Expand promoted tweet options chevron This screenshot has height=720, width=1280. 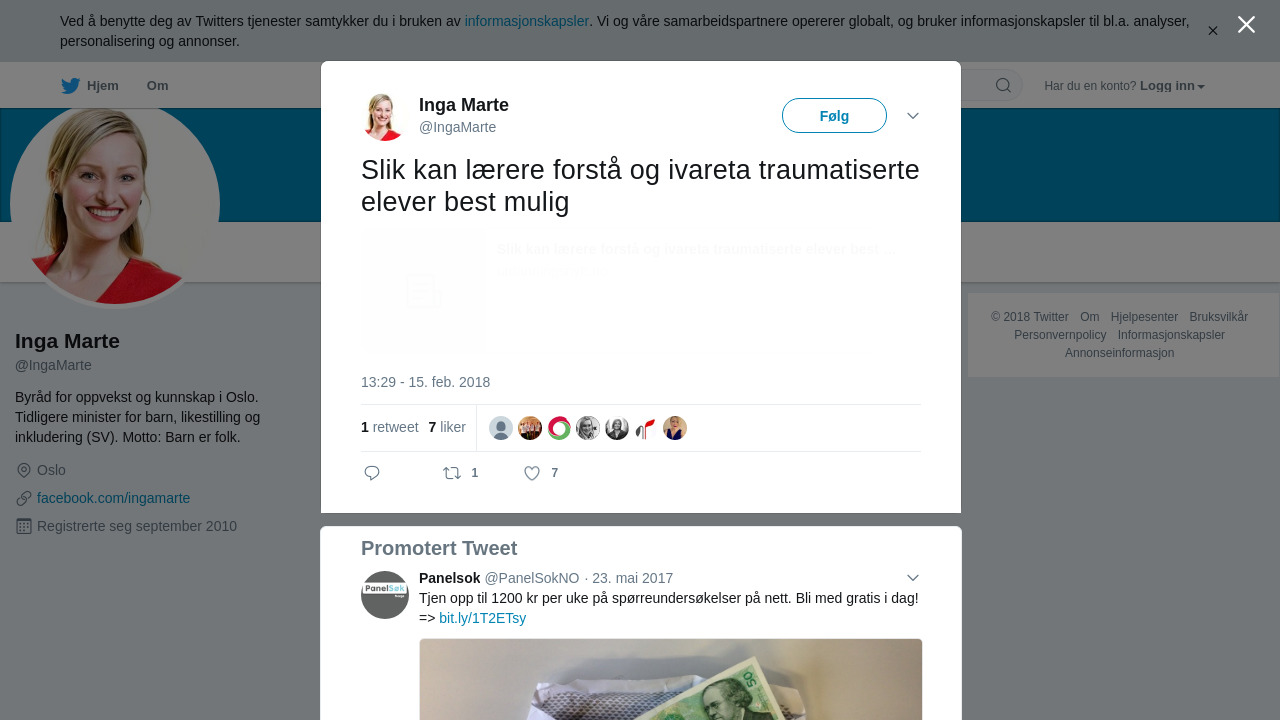click(913, 578)
